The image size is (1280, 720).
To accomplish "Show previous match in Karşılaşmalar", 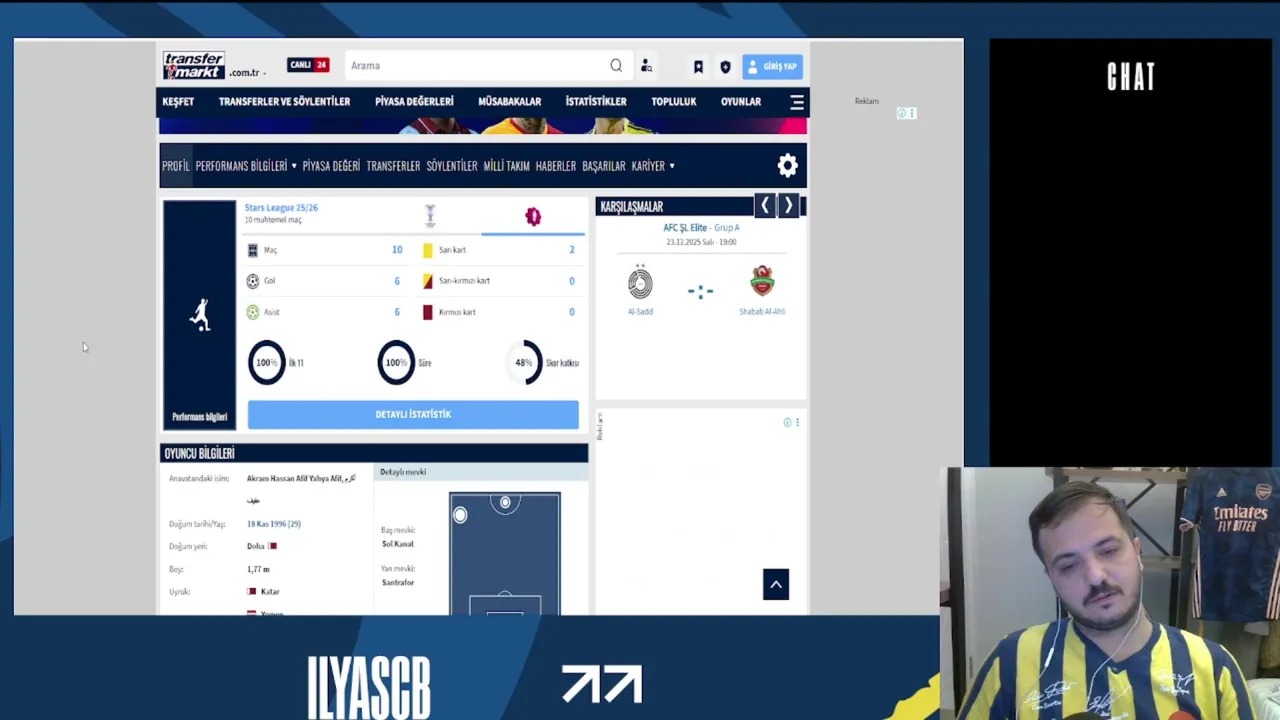I will [765, 205].
